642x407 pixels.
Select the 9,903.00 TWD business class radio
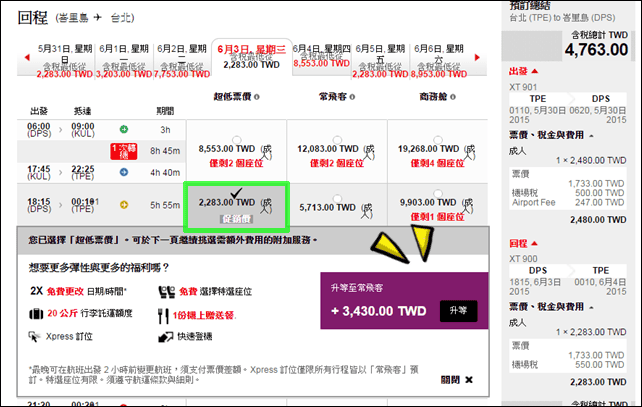click(x=438, y=193)
